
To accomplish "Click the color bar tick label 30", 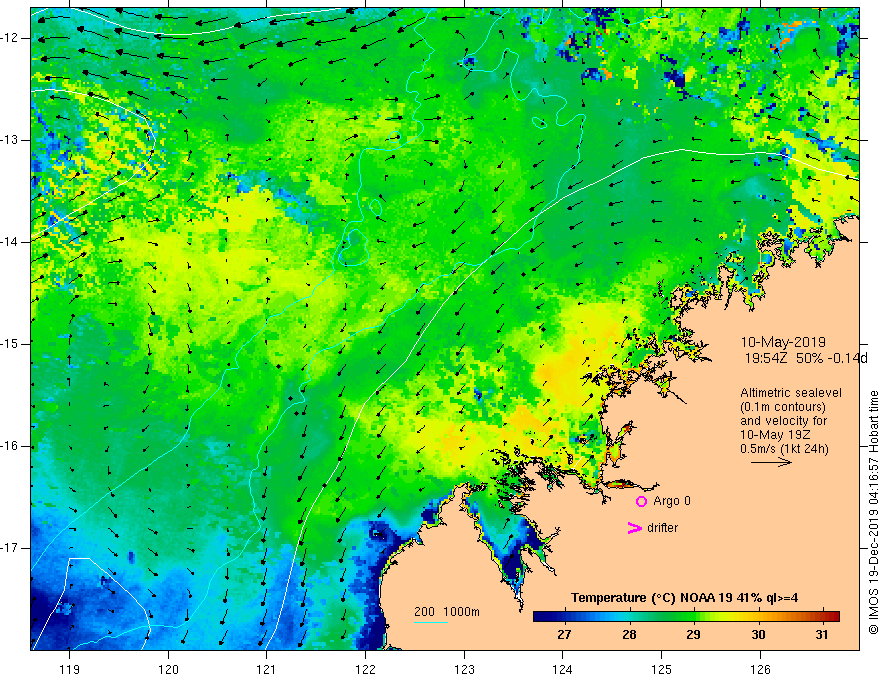I will click(758, 635).
